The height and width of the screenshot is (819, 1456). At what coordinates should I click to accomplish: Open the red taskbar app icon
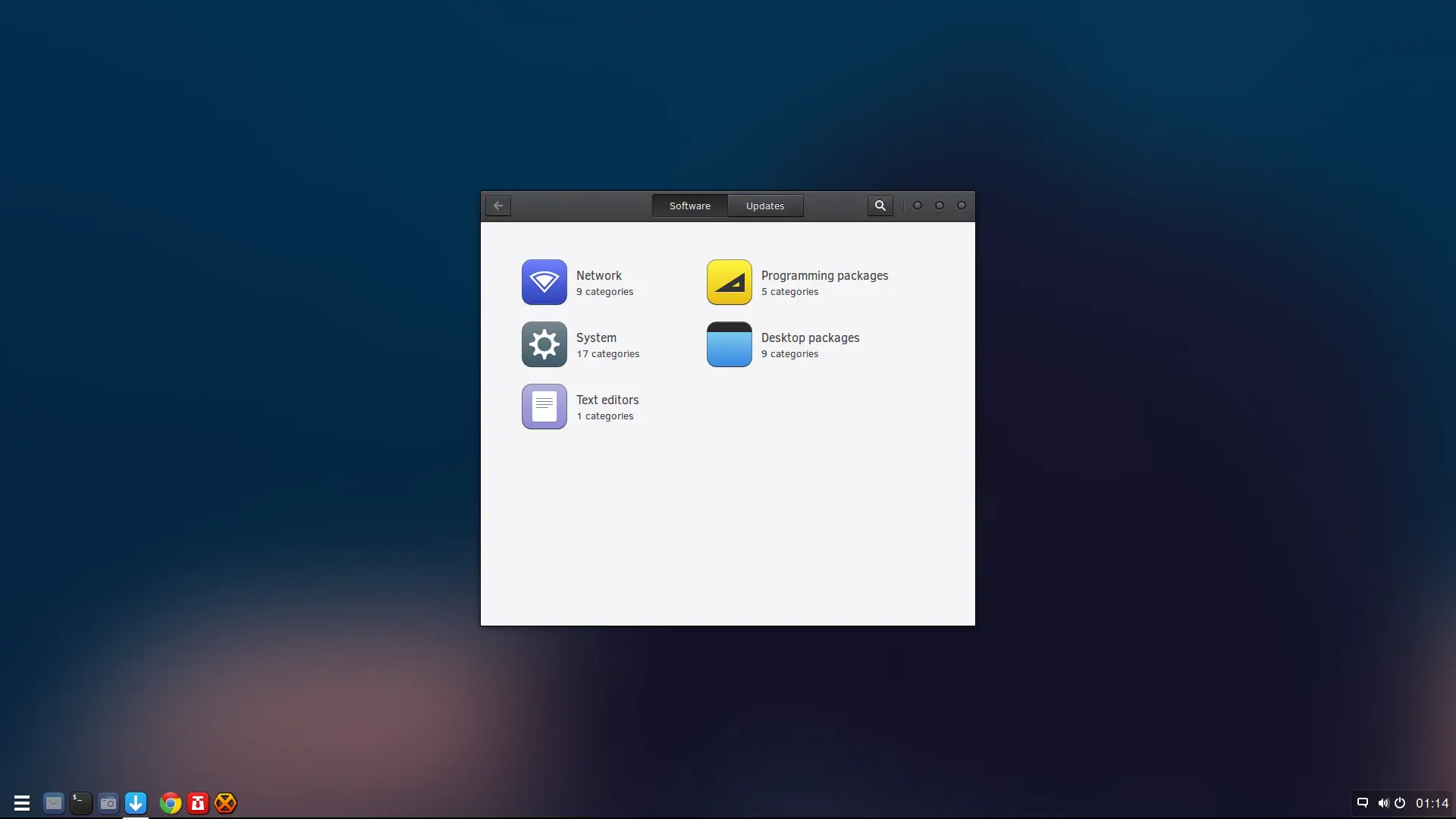click(198, 803)
